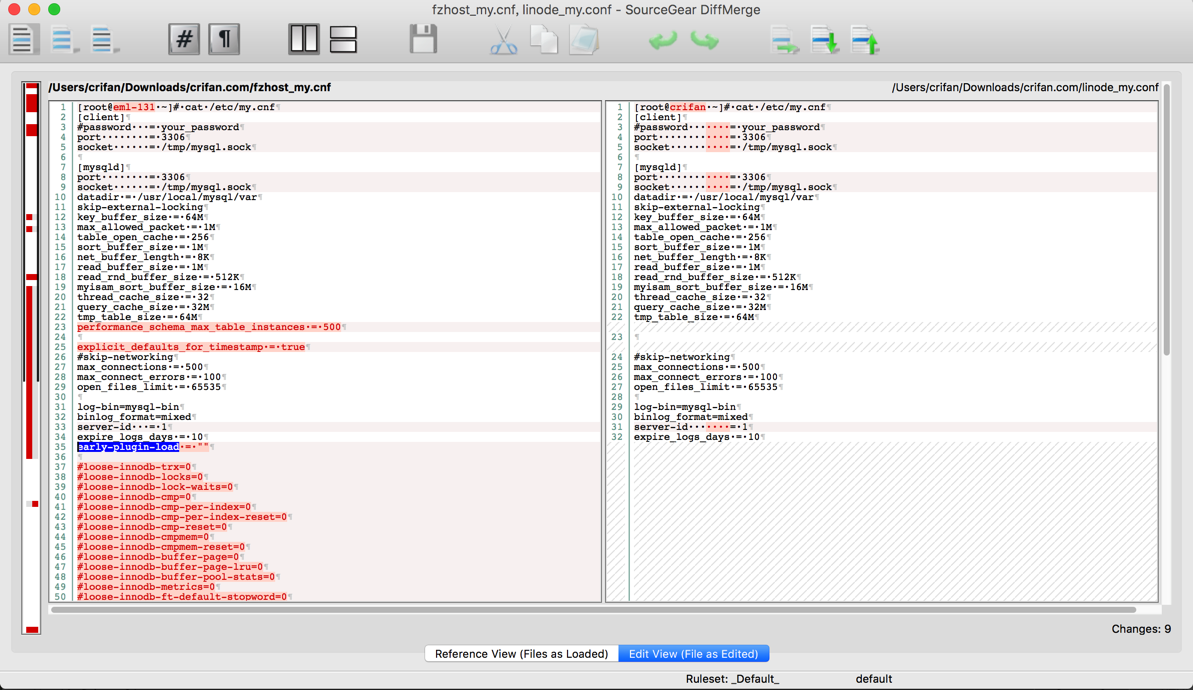Click '#loose-innodb-trx=0' line in left pane
Image resolution: width=1193 pixels, height=690 pixels.
[135, 467]
